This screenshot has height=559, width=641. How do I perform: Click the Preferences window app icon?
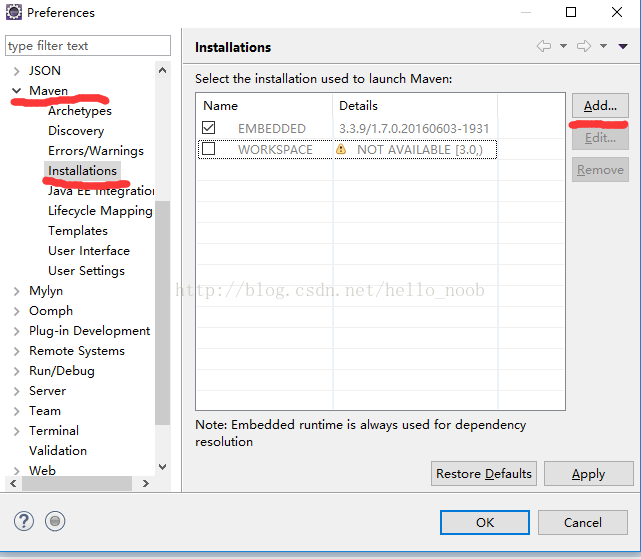13,12
